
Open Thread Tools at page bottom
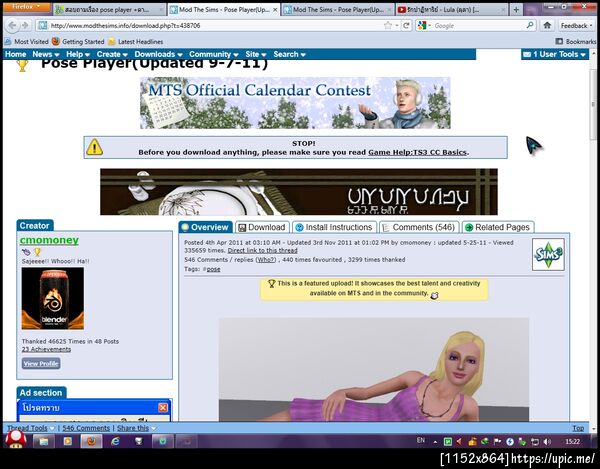(x=31, y=428)
